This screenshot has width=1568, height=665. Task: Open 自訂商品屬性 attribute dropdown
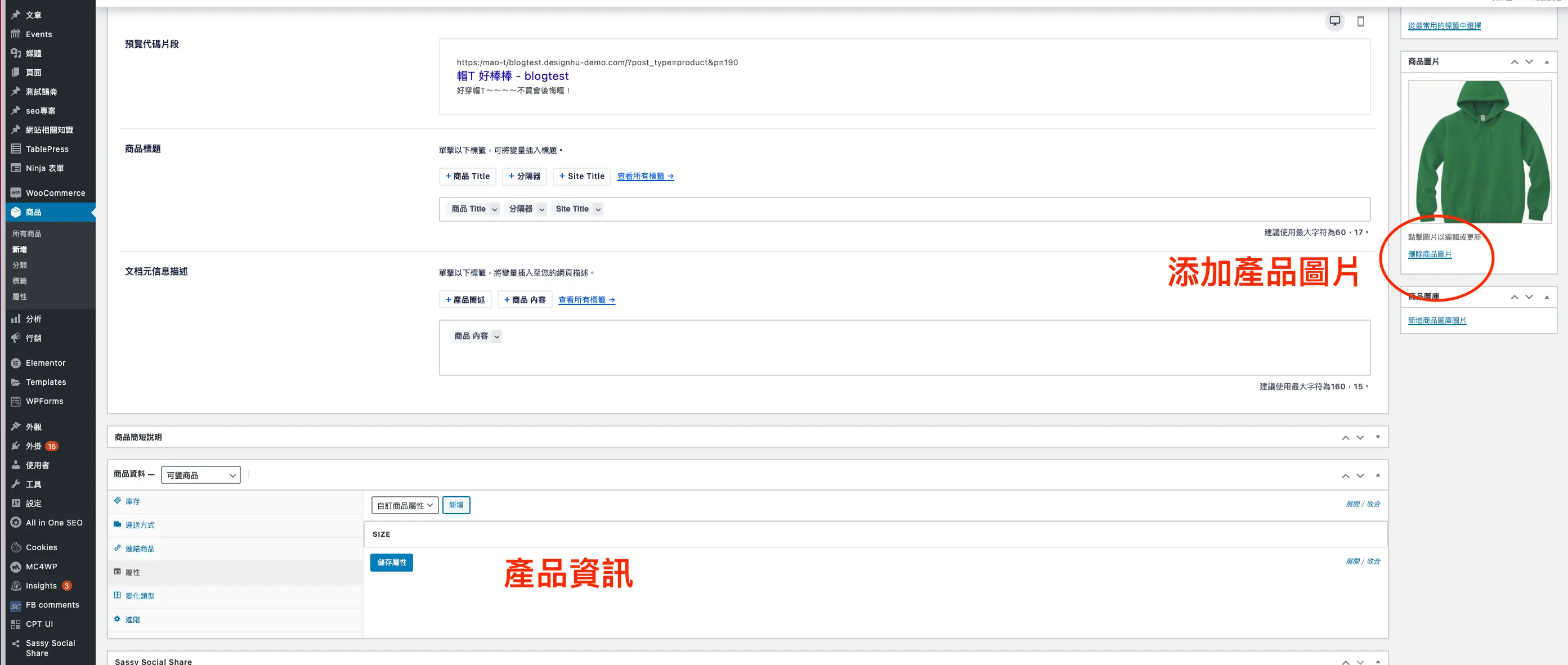pos(405,506)
